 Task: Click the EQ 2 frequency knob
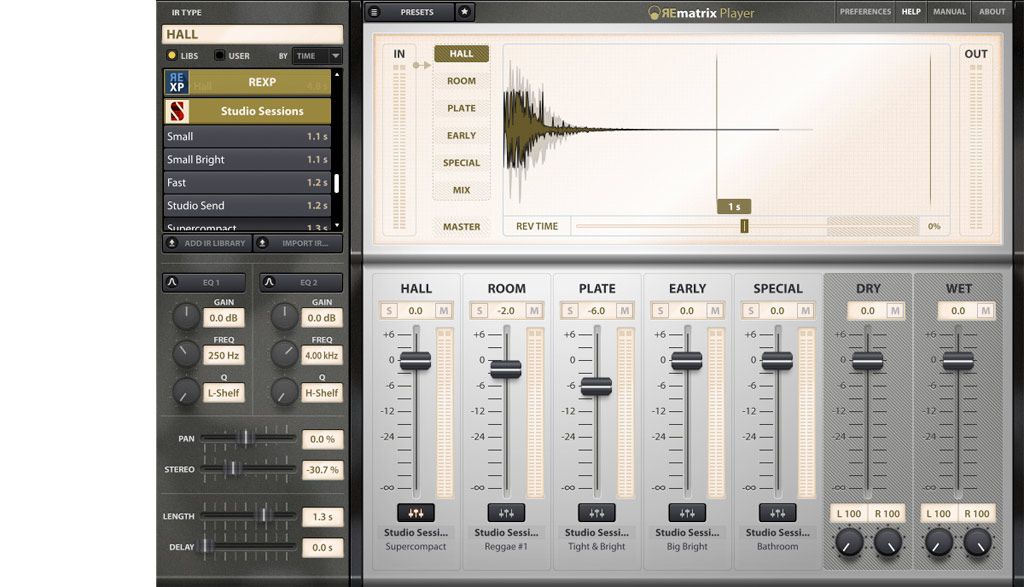tap(284, 354)
